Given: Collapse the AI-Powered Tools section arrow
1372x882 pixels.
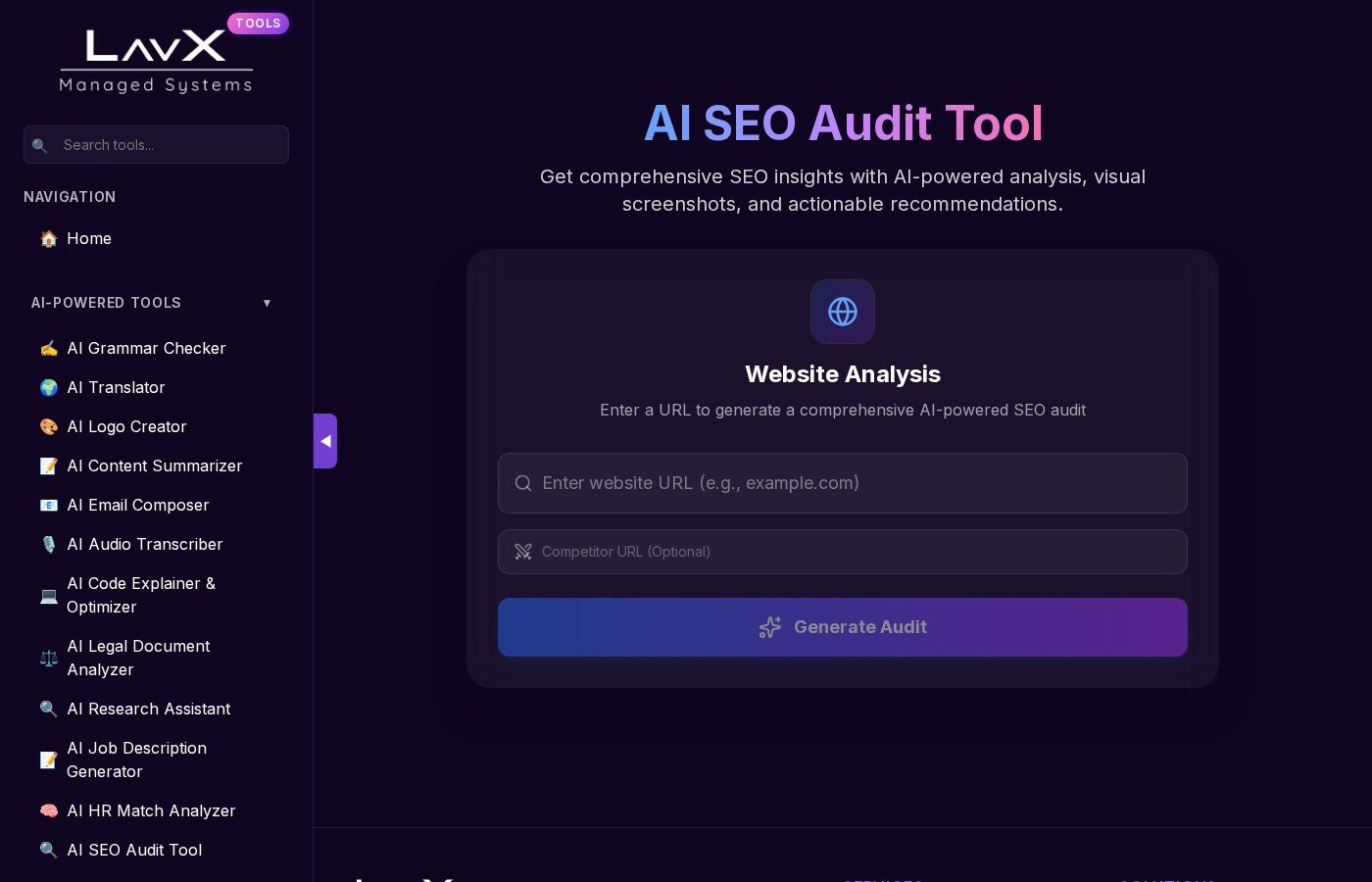Looking at the screenshot, I should coord(267,303).
